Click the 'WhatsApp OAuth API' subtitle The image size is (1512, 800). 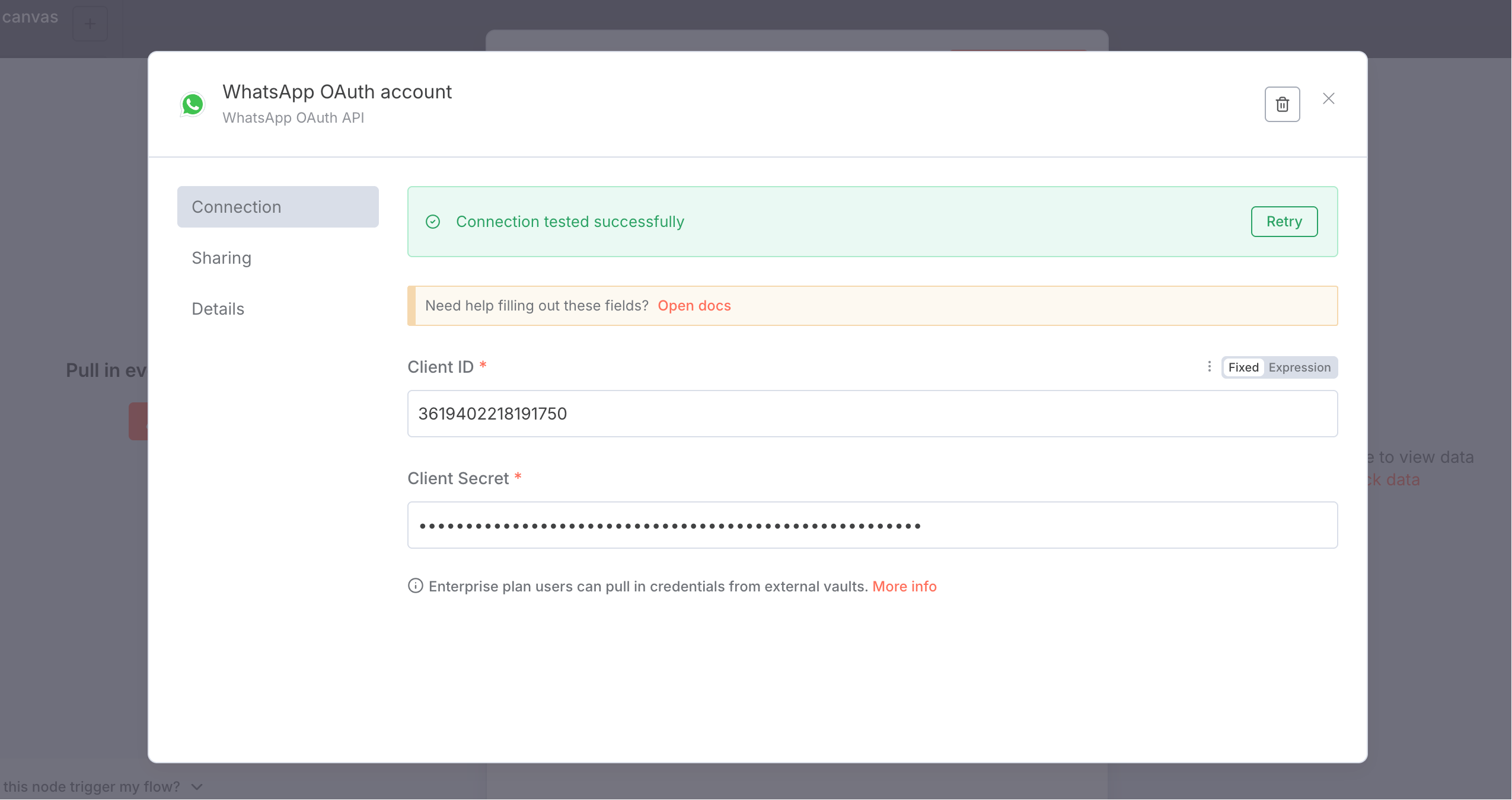pos(294,118)
